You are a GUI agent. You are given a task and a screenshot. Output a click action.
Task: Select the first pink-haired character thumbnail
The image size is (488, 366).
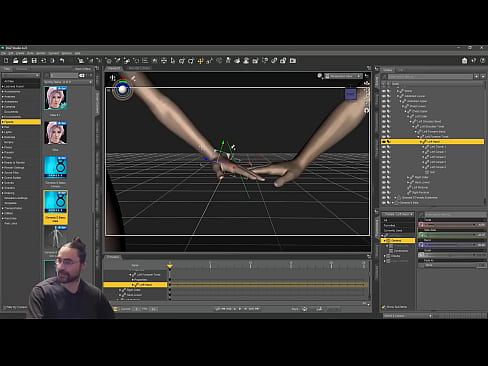click(x=56, y=98)
